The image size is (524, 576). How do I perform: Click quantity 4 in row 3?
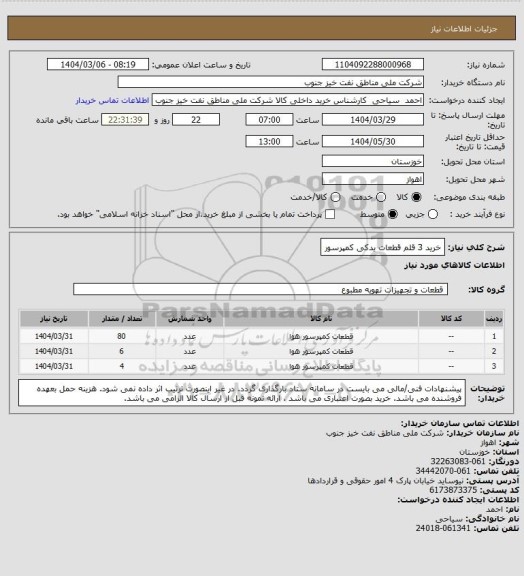click(x=122, y=366)
